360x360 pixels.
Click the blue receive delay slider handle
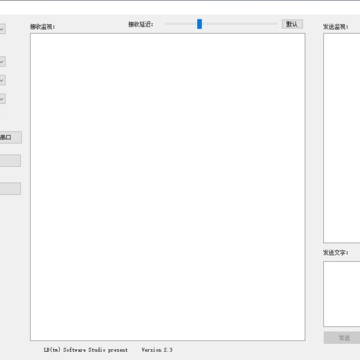coord(199,24)
